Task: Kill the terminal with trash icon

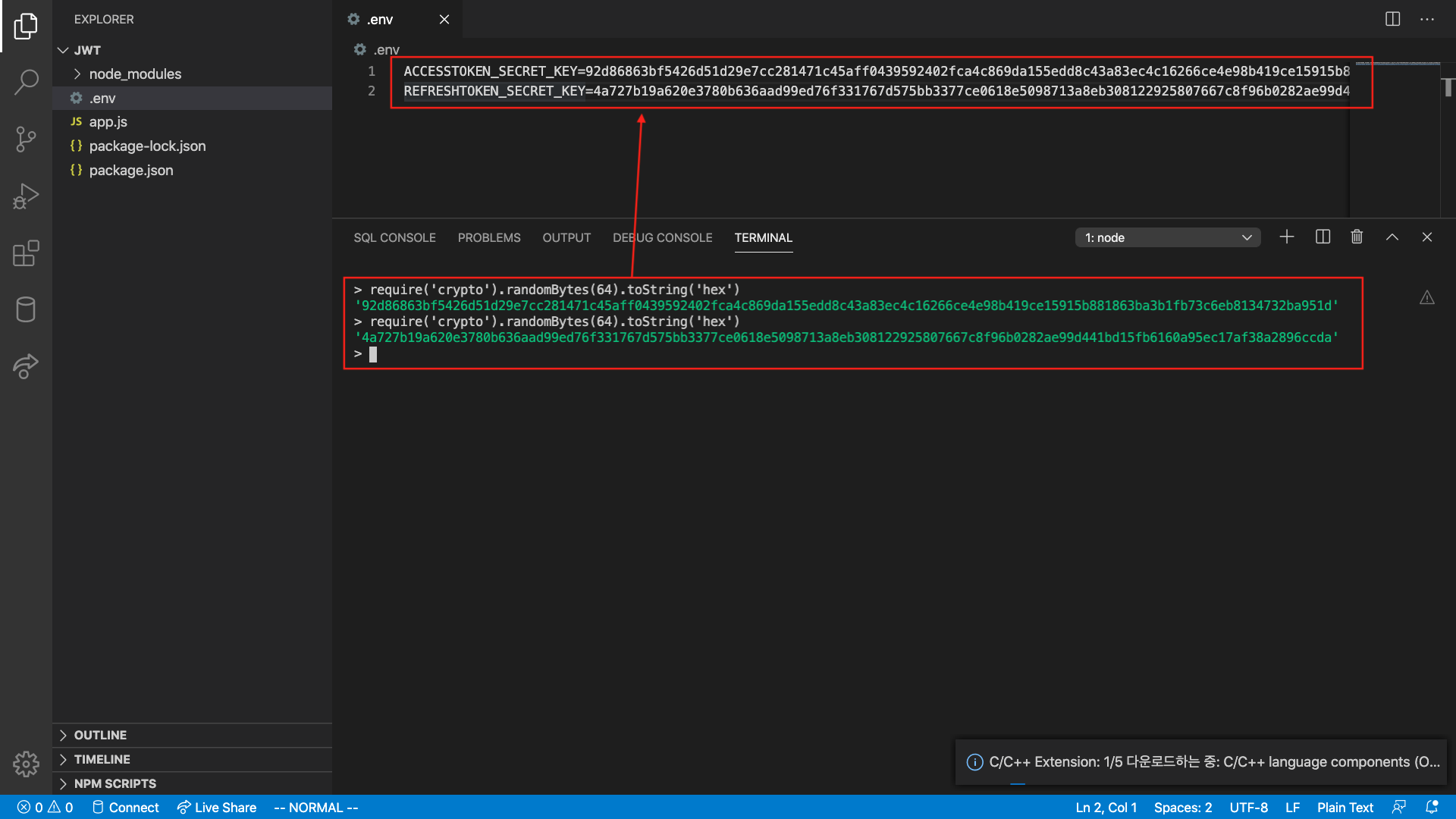Action: coord(1357,237)
